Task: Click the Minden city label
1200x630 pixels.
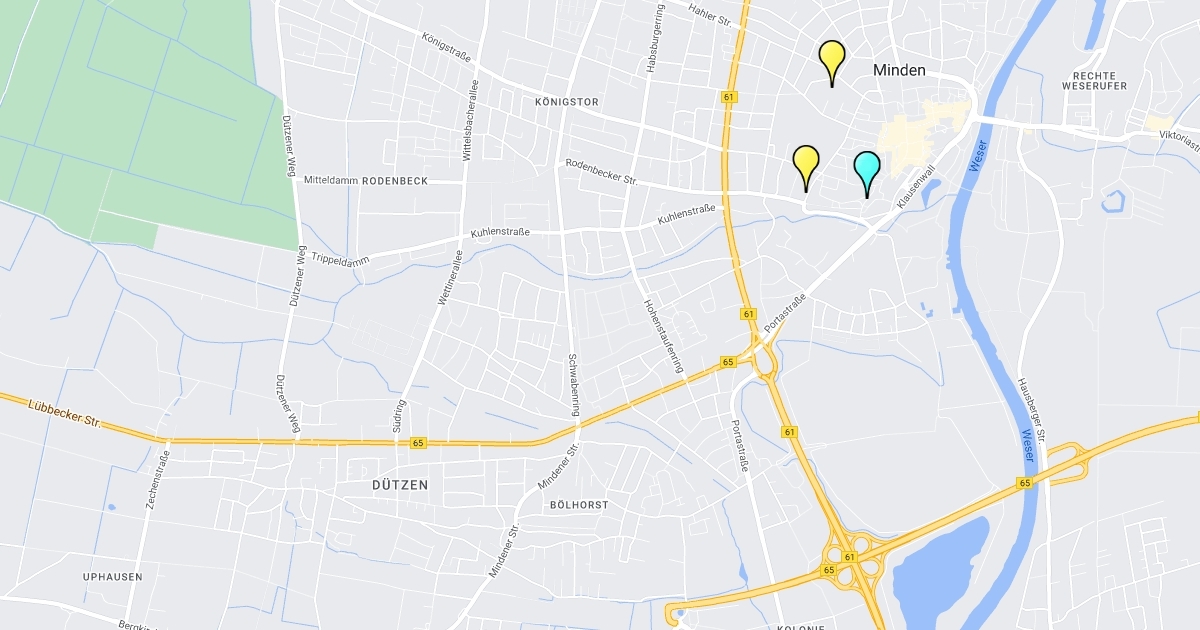Action: click(x=899, y=70)
